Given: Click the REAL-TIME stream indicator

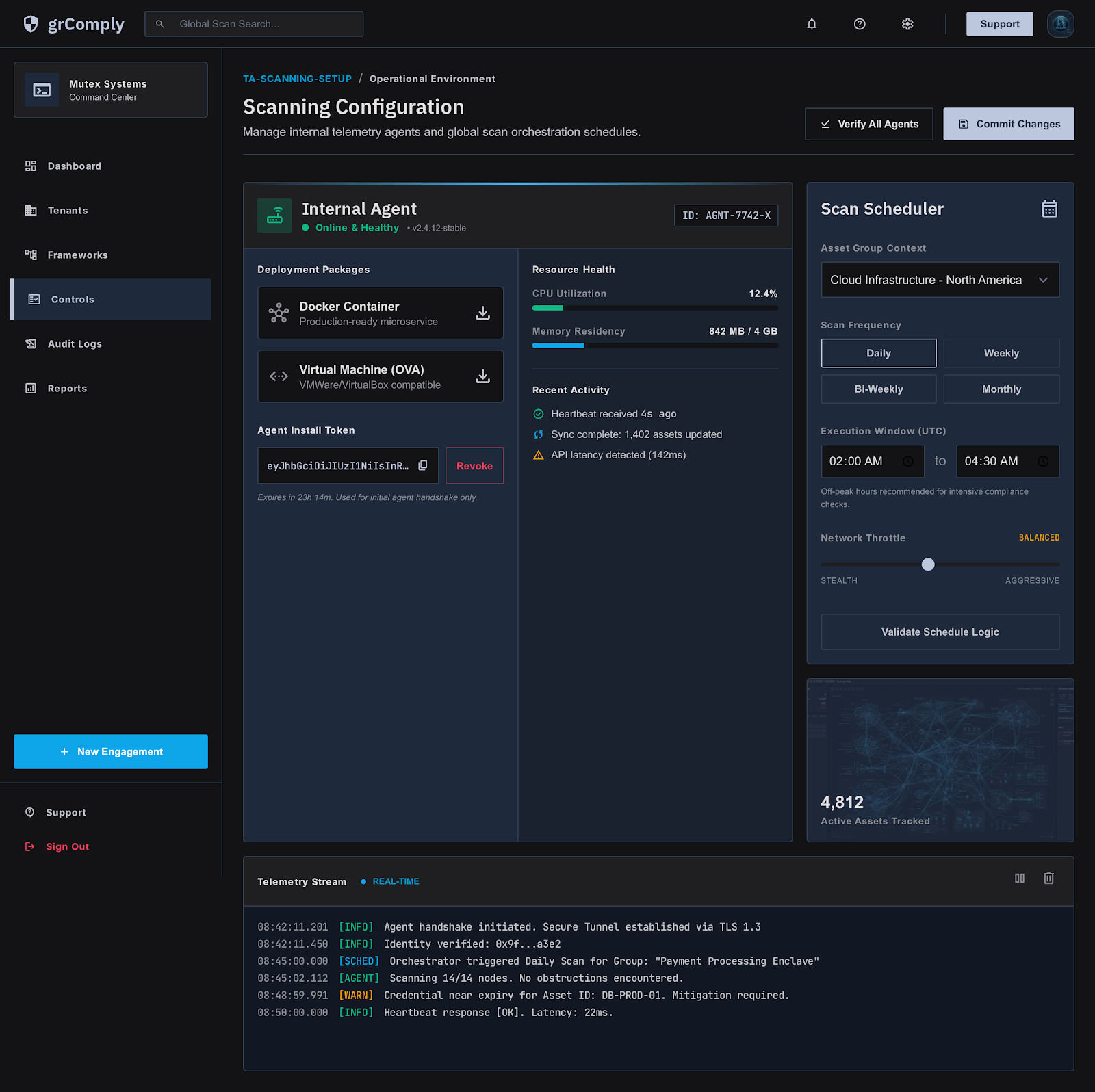Looking at the screenshot, I should coord(390,881).
